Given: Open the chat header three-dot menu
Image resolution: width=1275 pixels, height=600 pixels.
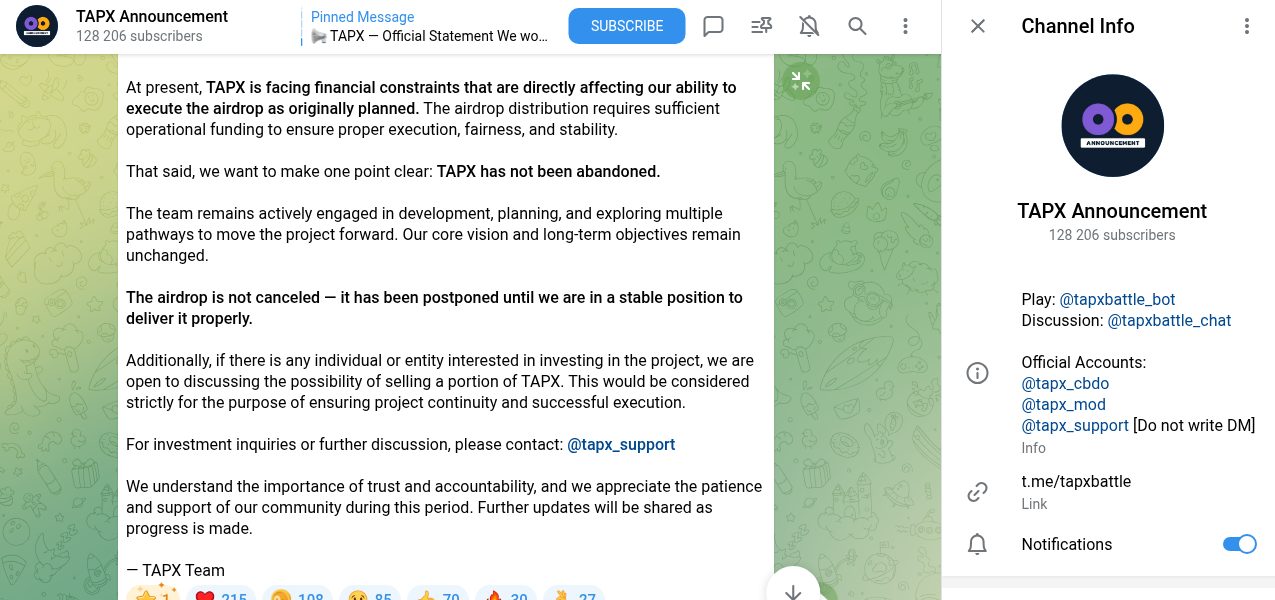Looking at the screenshot, I should (905, 26).
